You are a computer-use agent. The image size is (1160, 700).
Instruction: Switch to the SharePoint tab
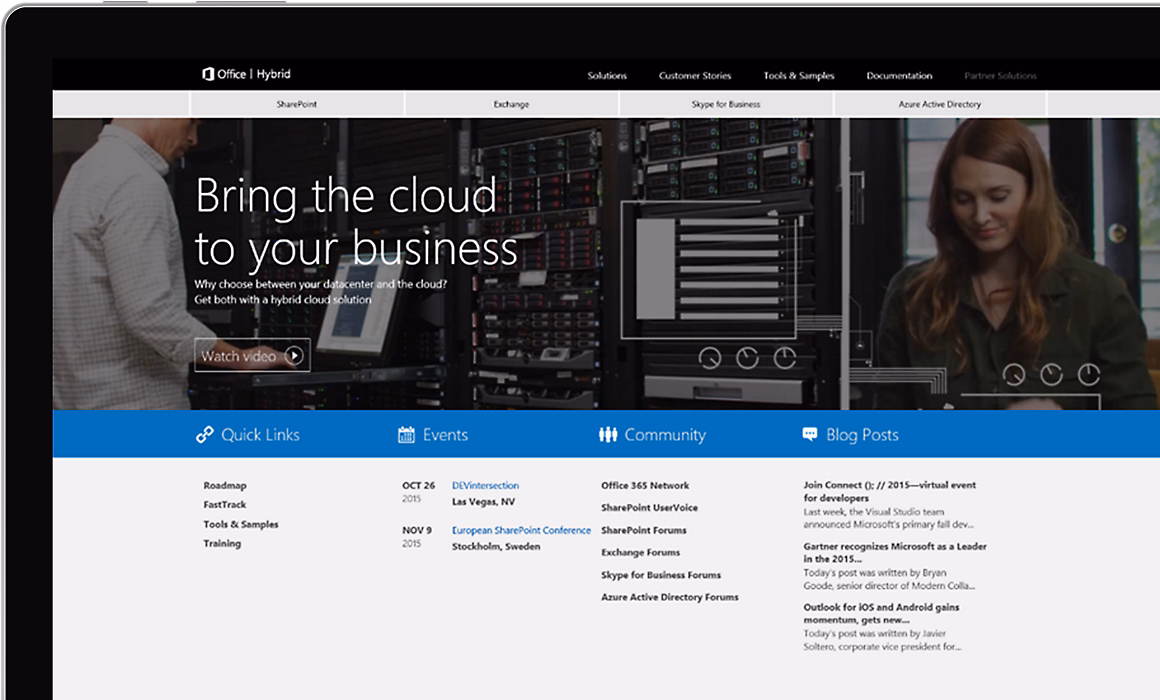click(x=298, y=103)
